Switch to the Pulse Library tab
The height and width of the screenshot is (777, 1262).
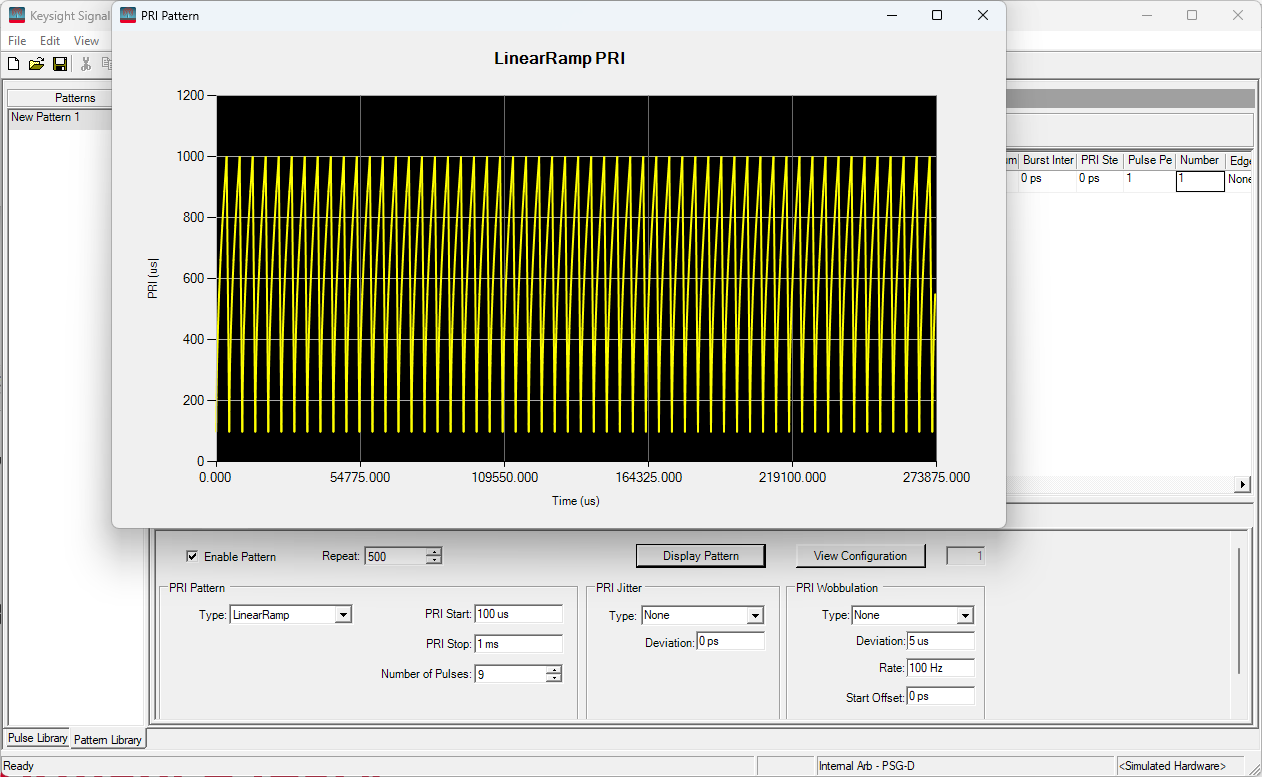(36, 738)
